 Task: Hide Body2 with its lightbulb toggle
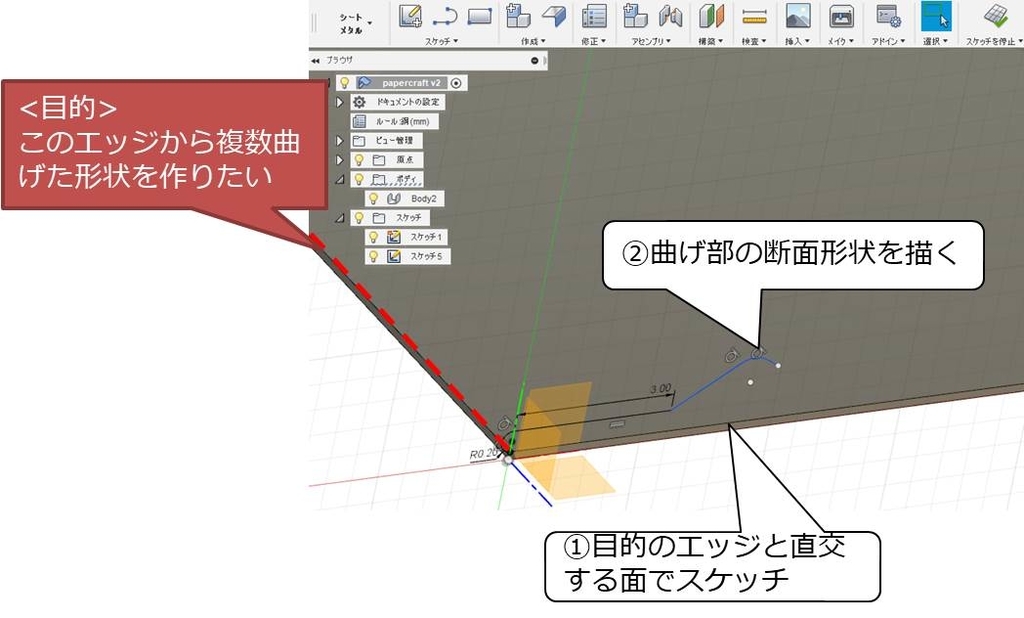coord(373,198)
